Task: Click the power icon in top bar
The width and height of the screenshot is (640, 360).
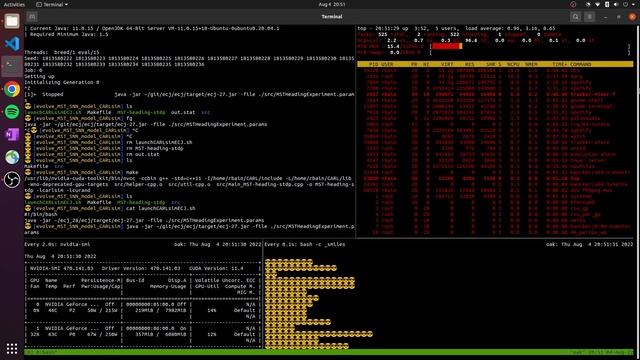Action: click(x=625, y=4)
